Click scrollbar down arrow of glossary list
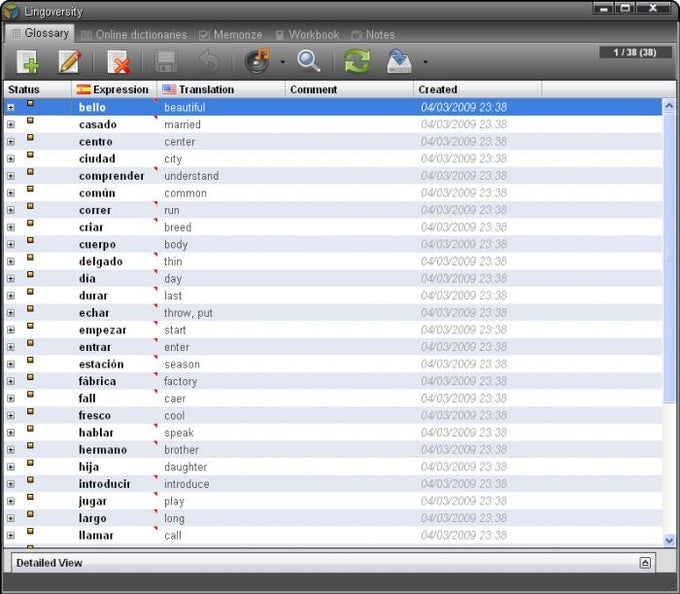 coord(669,540)
